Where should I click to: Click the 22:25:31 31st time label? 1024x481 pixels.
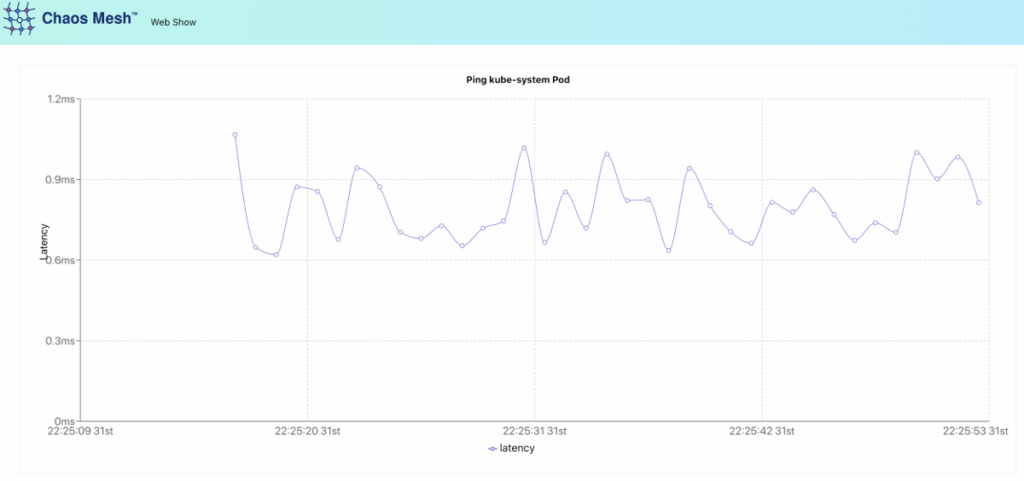(535, 432)
